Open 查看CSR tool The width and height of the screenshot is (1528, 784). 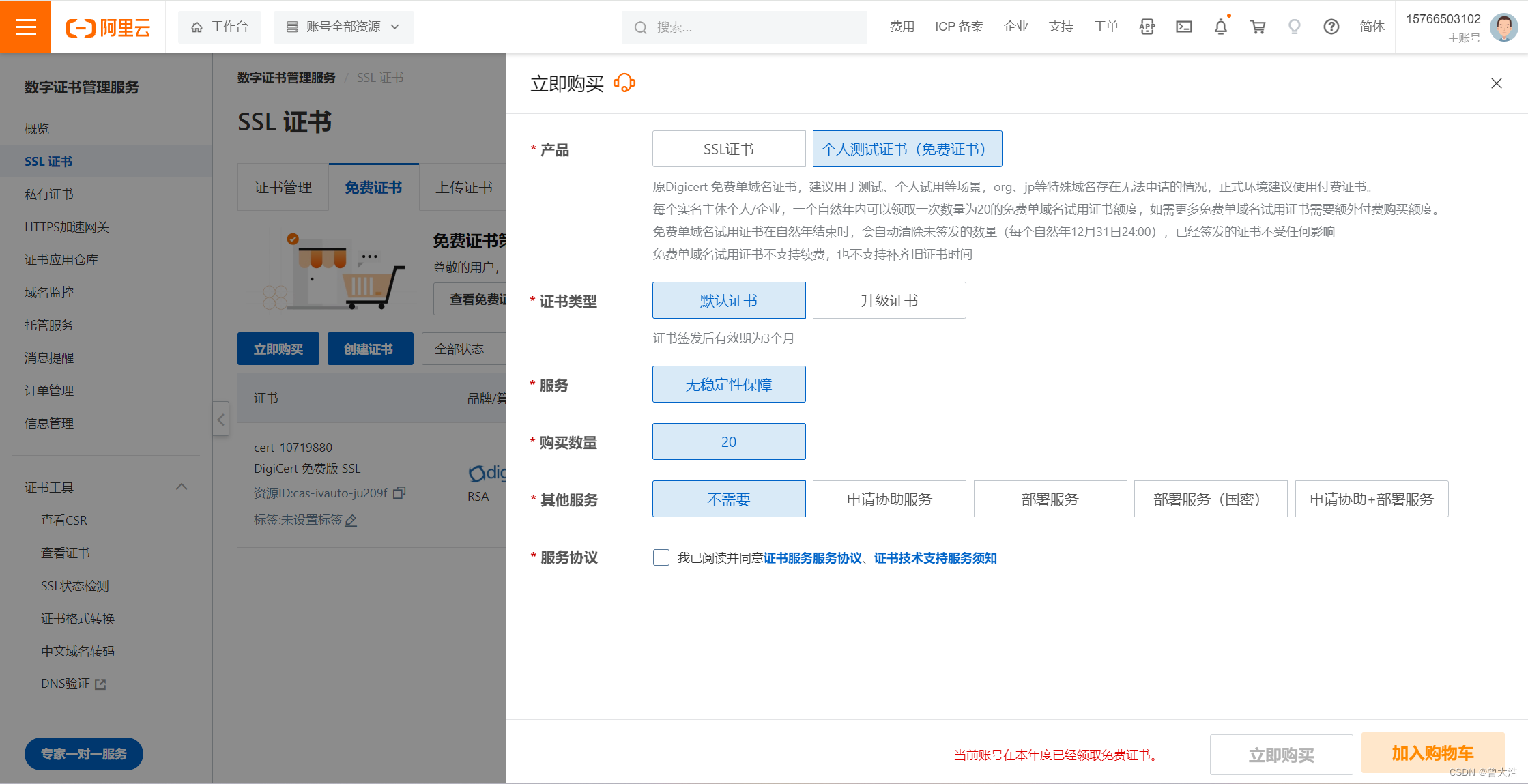(x=64, y=520)
